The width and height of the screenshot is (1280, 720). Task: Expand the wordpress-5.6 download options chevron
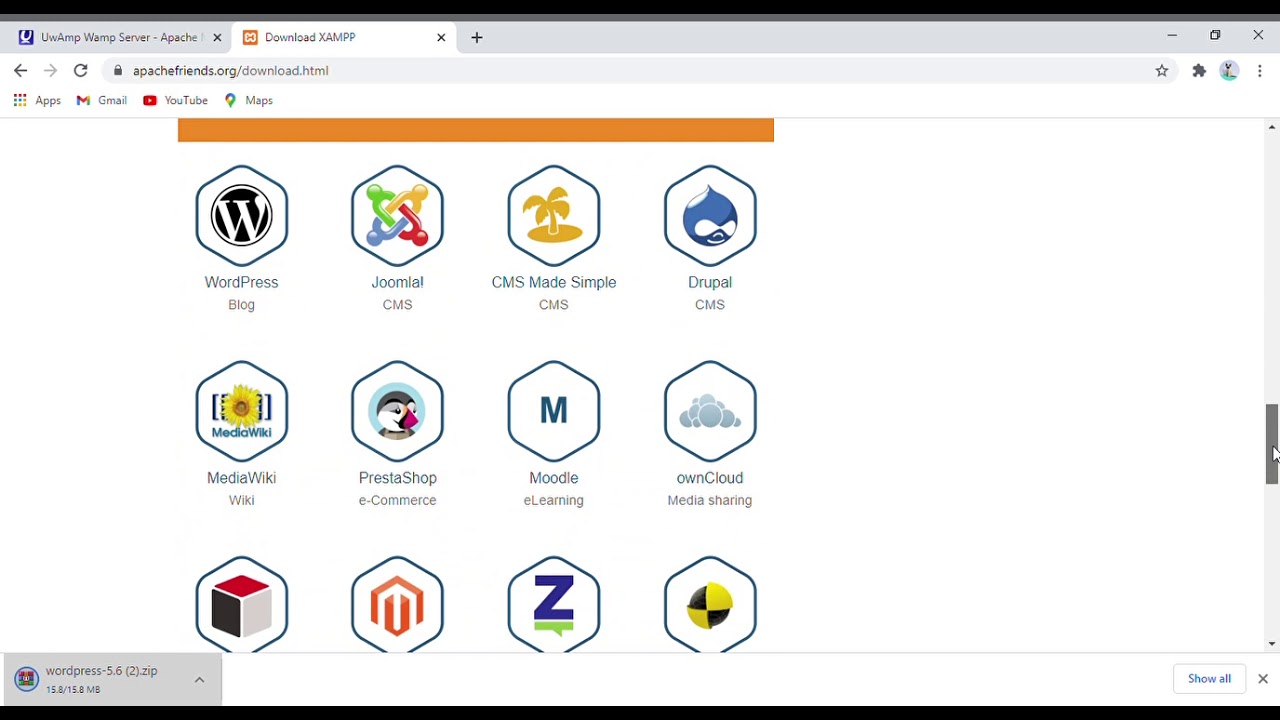tap(199, 680)
